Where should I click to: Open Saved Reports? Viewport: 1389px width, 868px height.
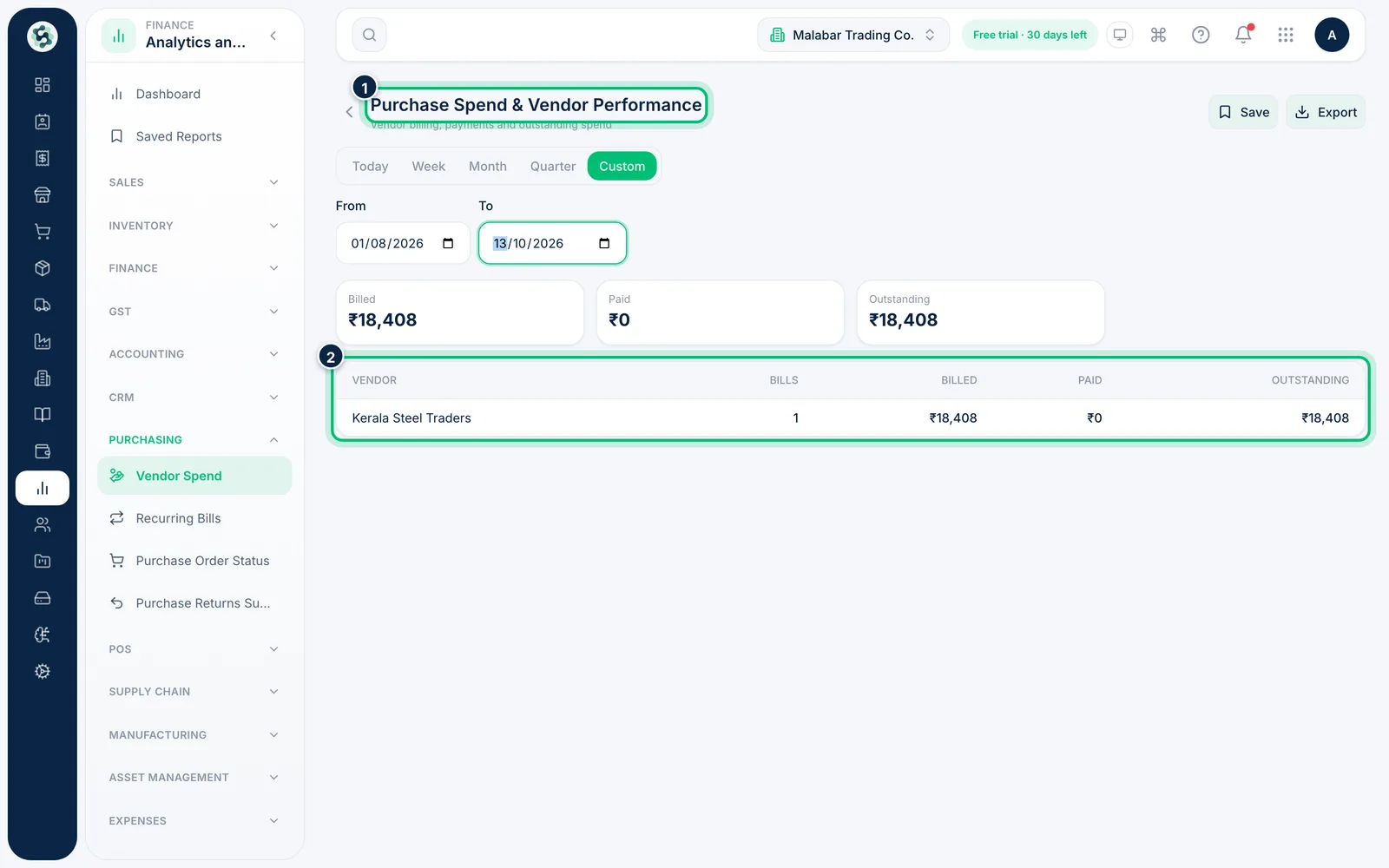coord(194,136)
